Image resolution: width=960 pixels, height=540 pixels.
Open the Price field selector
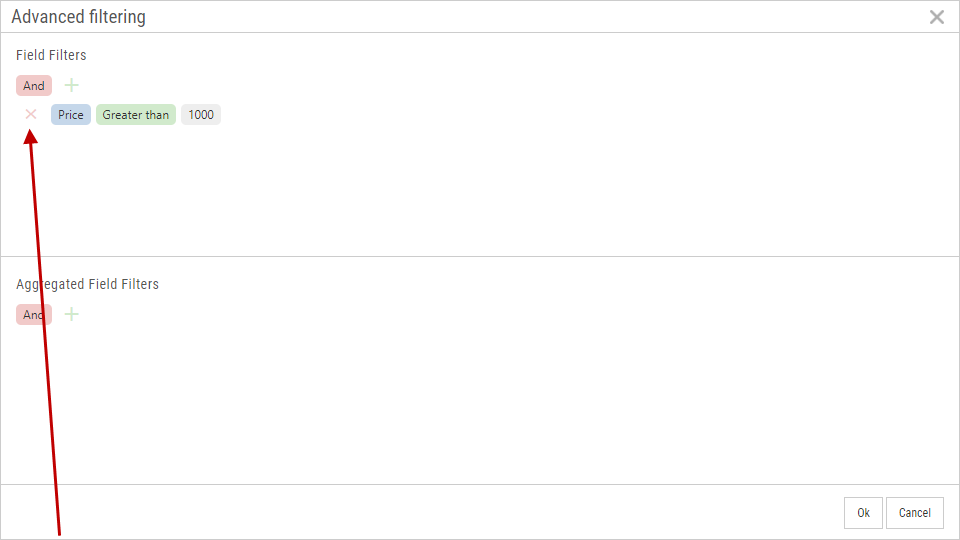click(x=71, y=115)
